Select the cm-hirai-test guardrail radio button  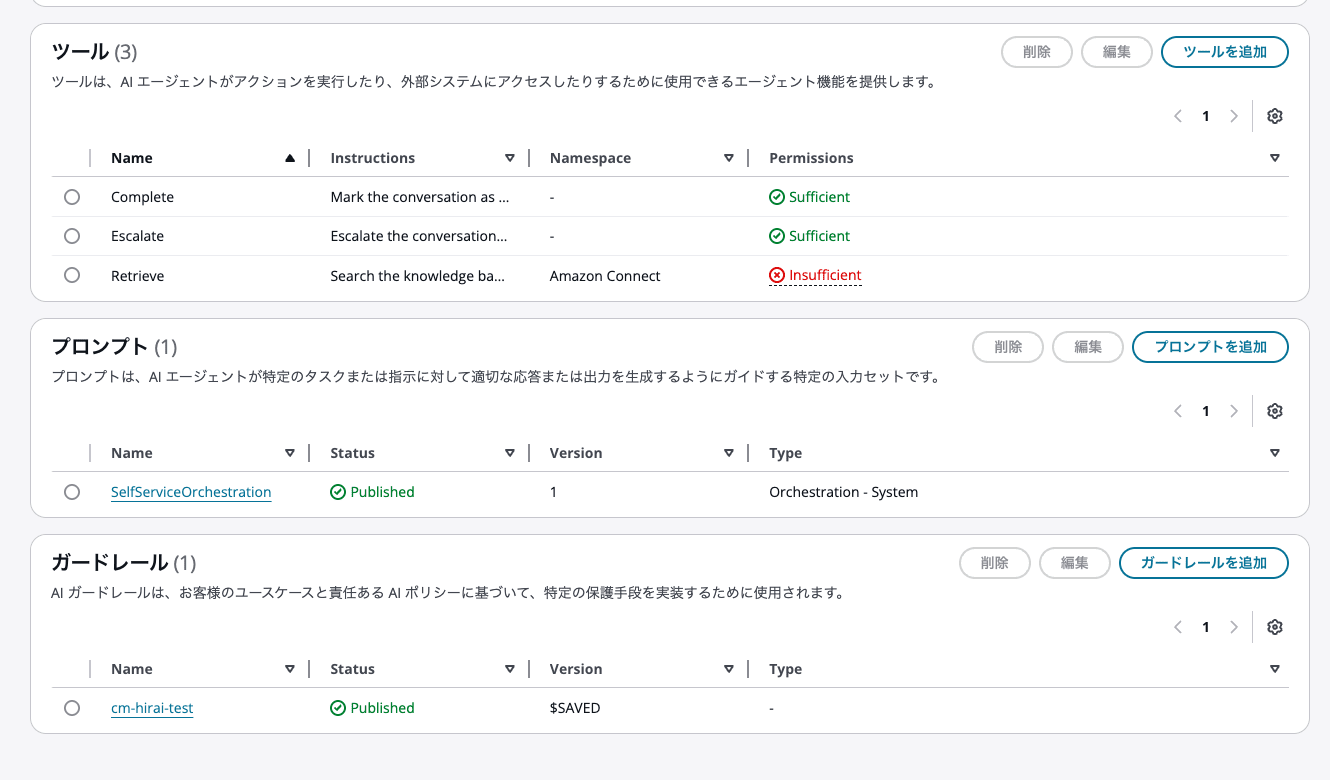coord(72,707)
